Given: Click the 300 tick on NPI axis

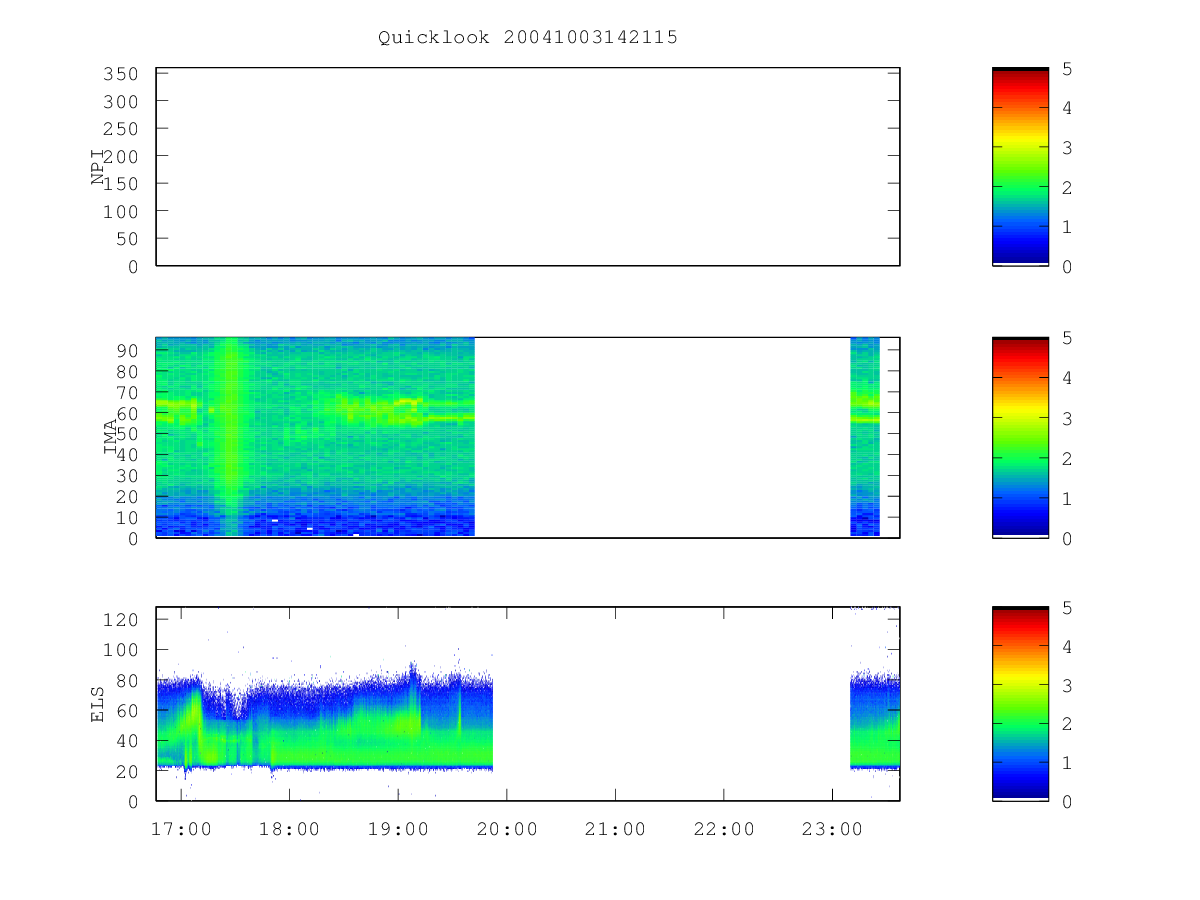Looking at the screenshot, I should click(x=122, y=101).
